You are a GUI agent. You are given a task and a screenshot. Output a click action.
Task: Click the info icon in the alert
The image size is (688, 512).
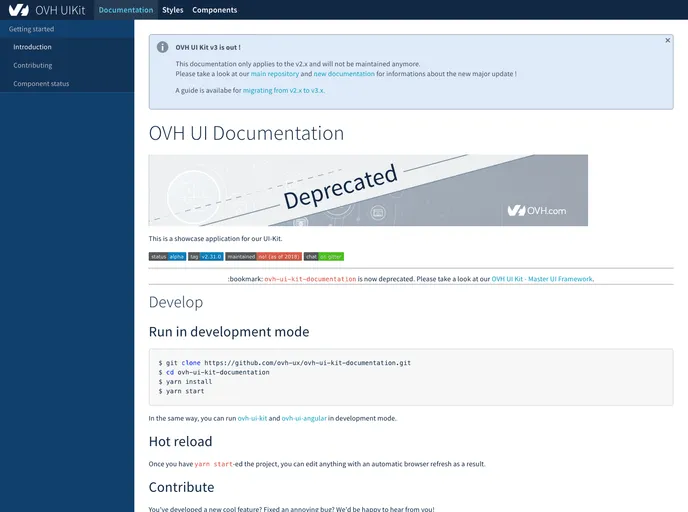pyautogui.click(x=162, y=47)
